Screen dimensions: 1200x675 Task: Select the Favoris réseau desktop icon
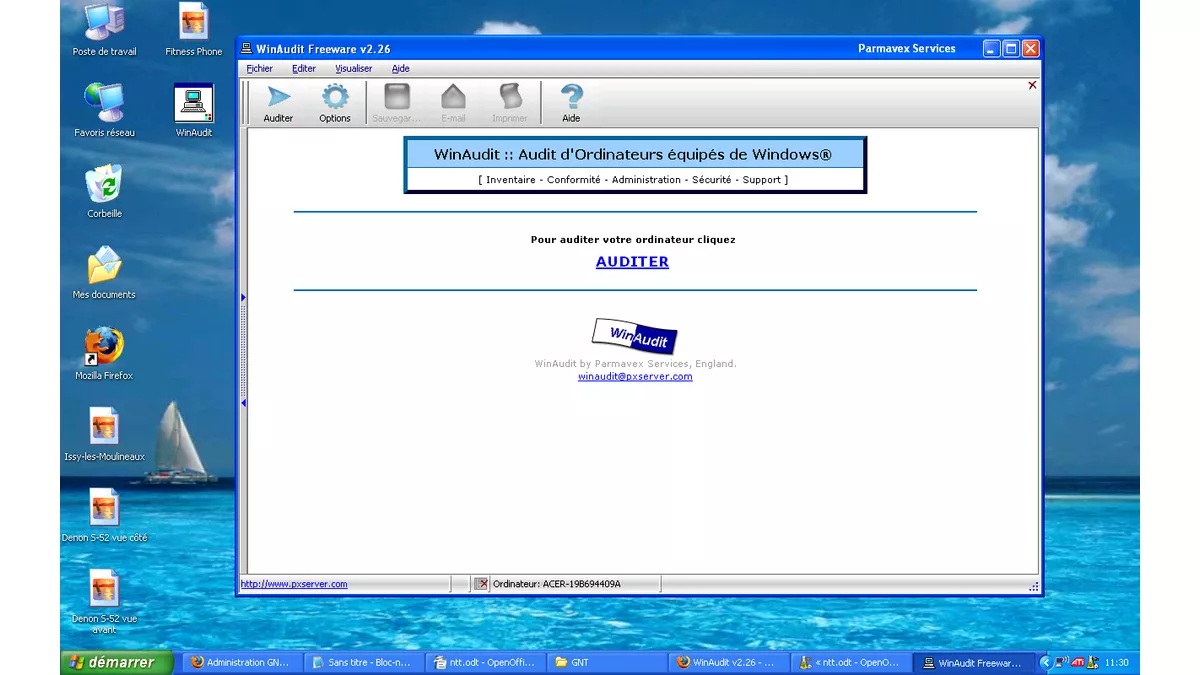click(x=105, y=110)
